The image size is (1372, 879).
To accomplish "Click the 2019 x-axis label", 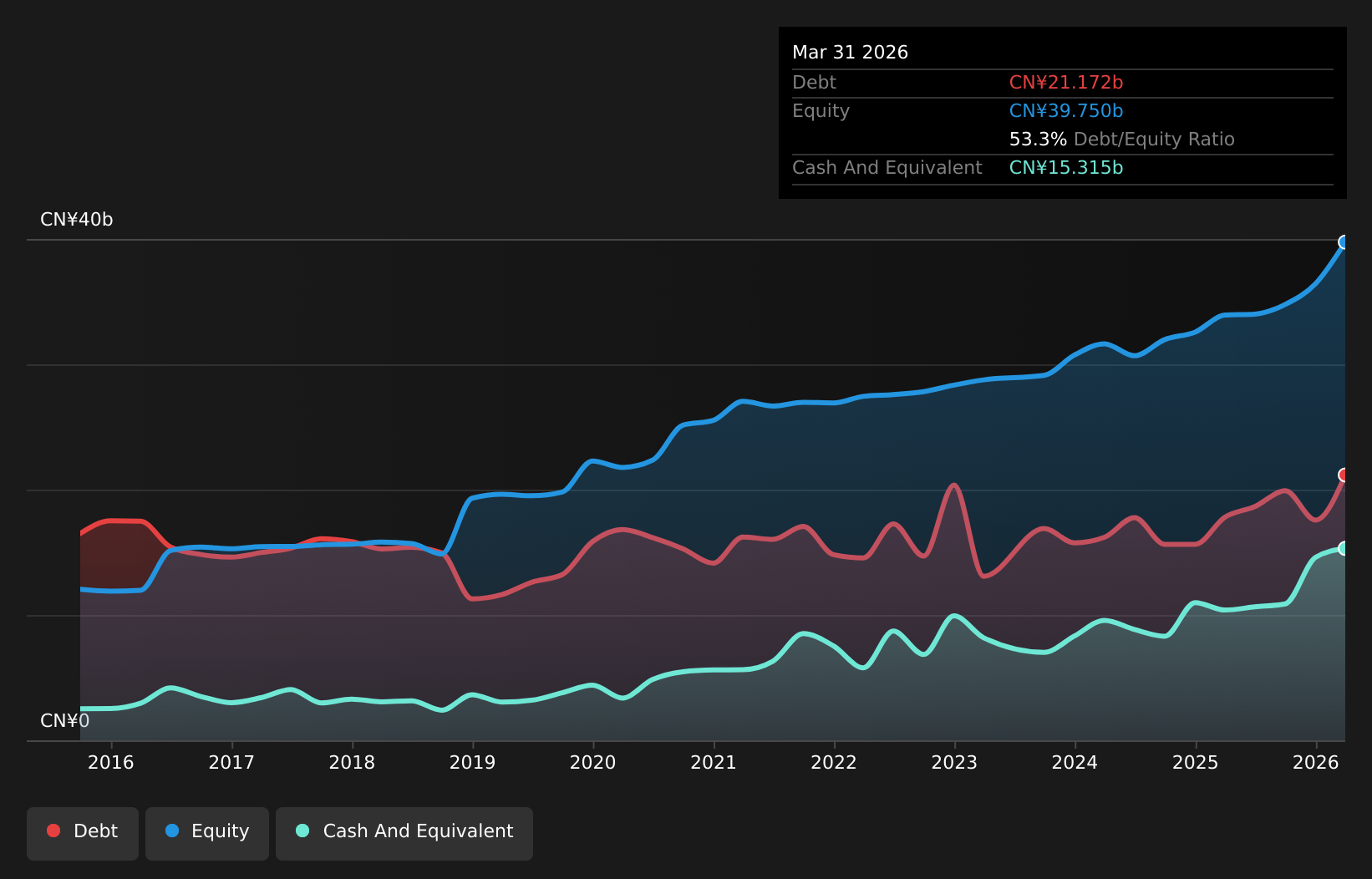I will point(473,763).
